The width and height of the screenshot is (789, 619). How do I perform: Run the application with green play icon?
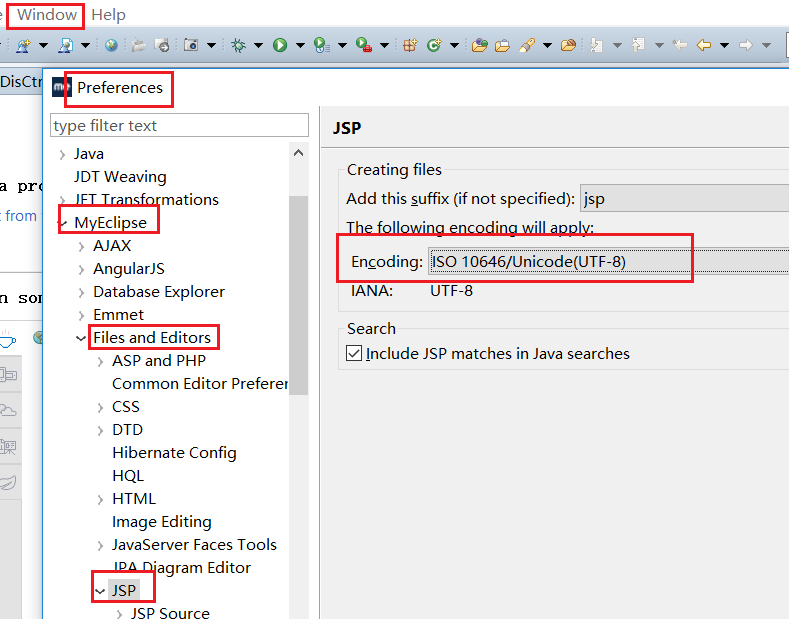coord(280,46)
